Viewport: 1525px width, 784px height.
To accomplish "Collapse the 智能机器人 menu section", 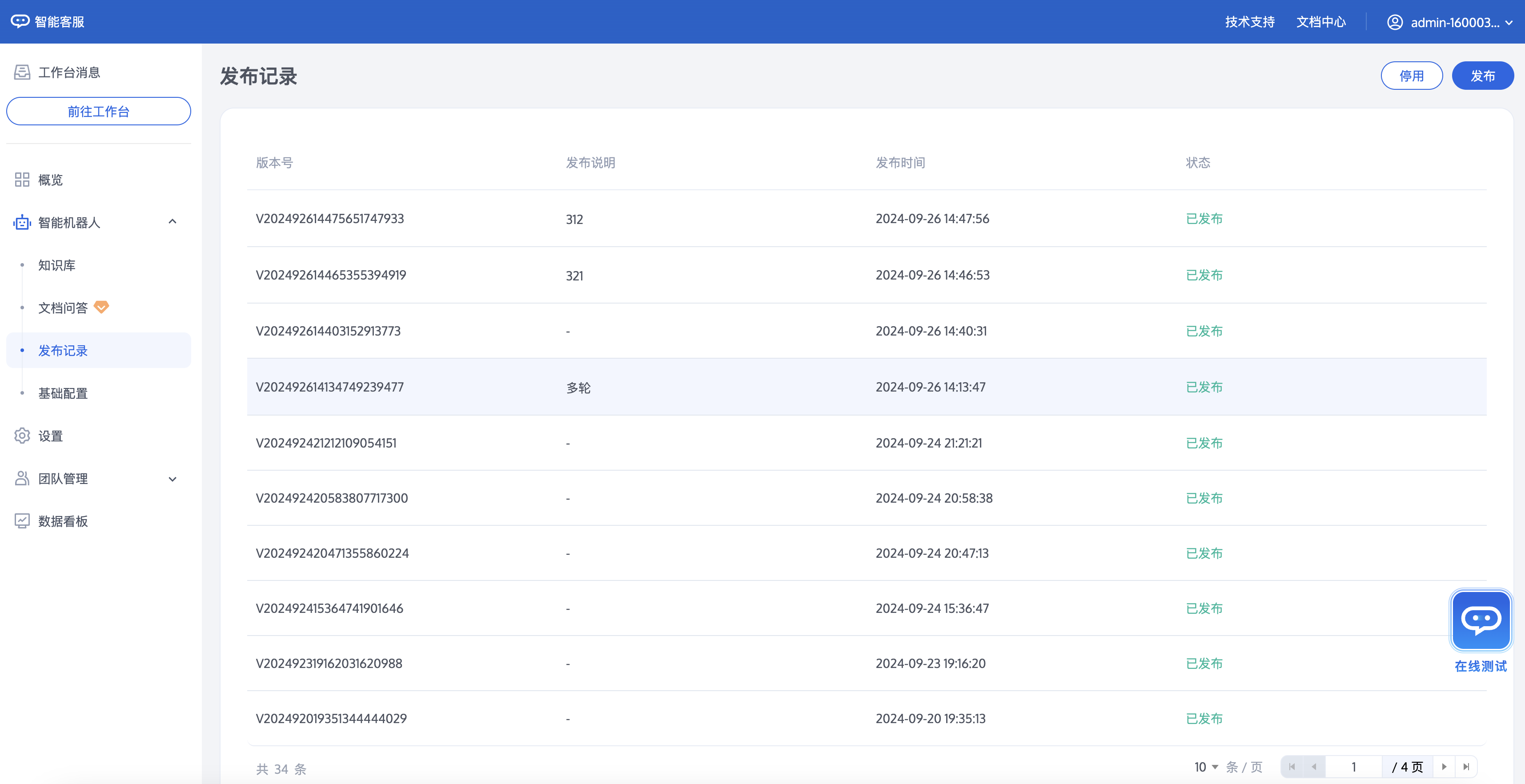I will coord(172,222).
